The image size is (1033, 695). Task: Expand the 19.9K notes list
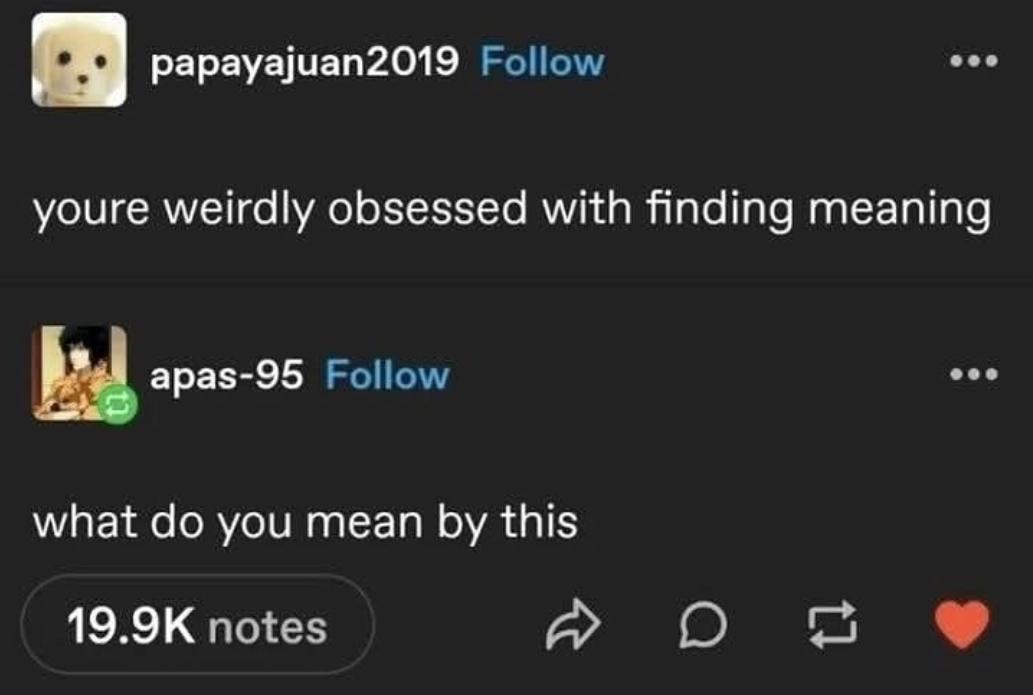(x=197, y=626)
